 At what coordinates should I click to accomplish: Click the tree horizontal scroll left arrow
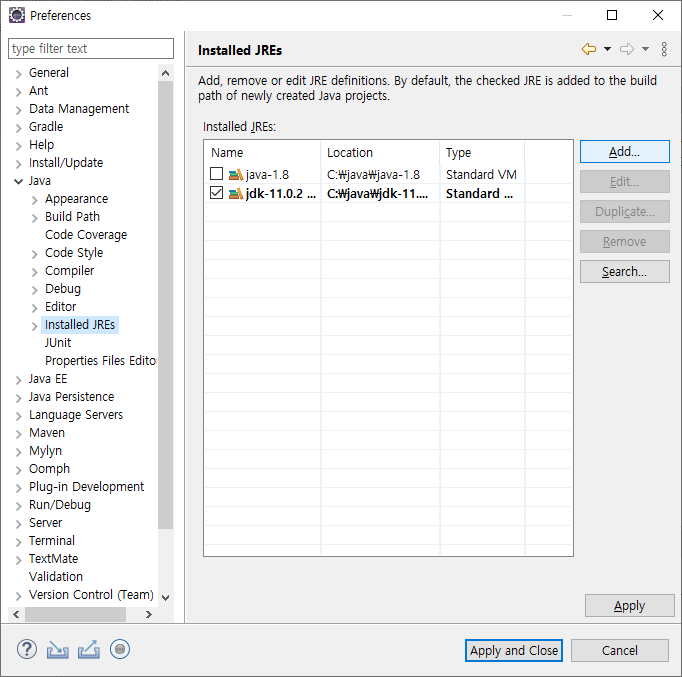16,614
